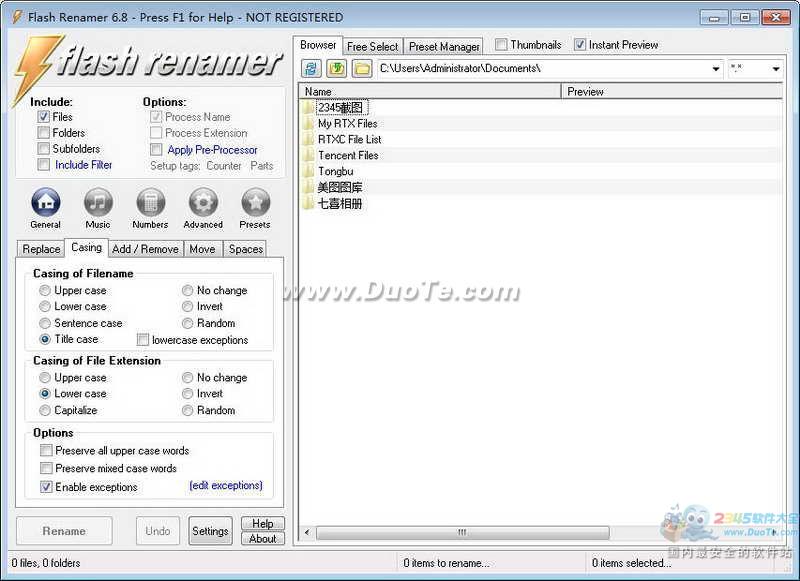This screenshot has width=800, height=581.
Task: Expand the folder path dropdown
Action: pos(716,68)
